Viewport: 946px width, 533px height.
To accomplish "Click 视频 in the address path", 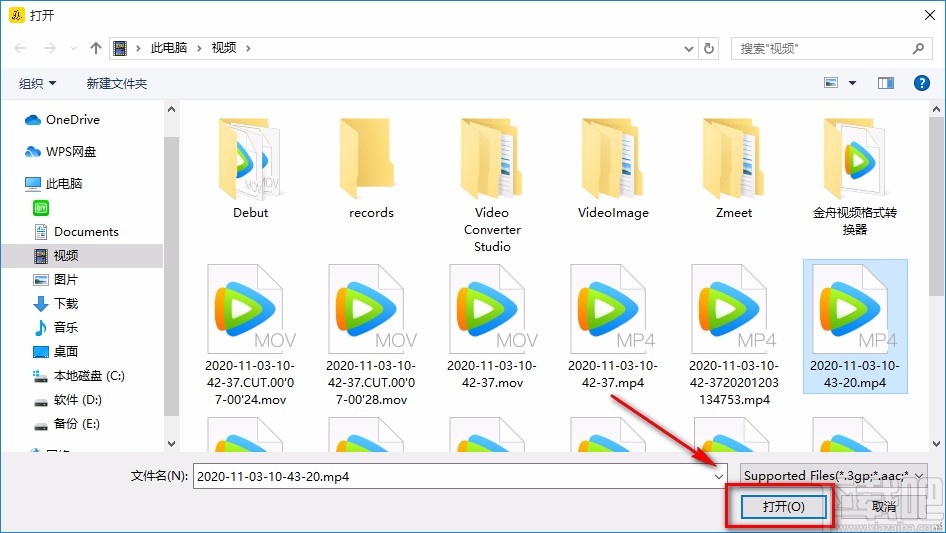I will 224,48.
